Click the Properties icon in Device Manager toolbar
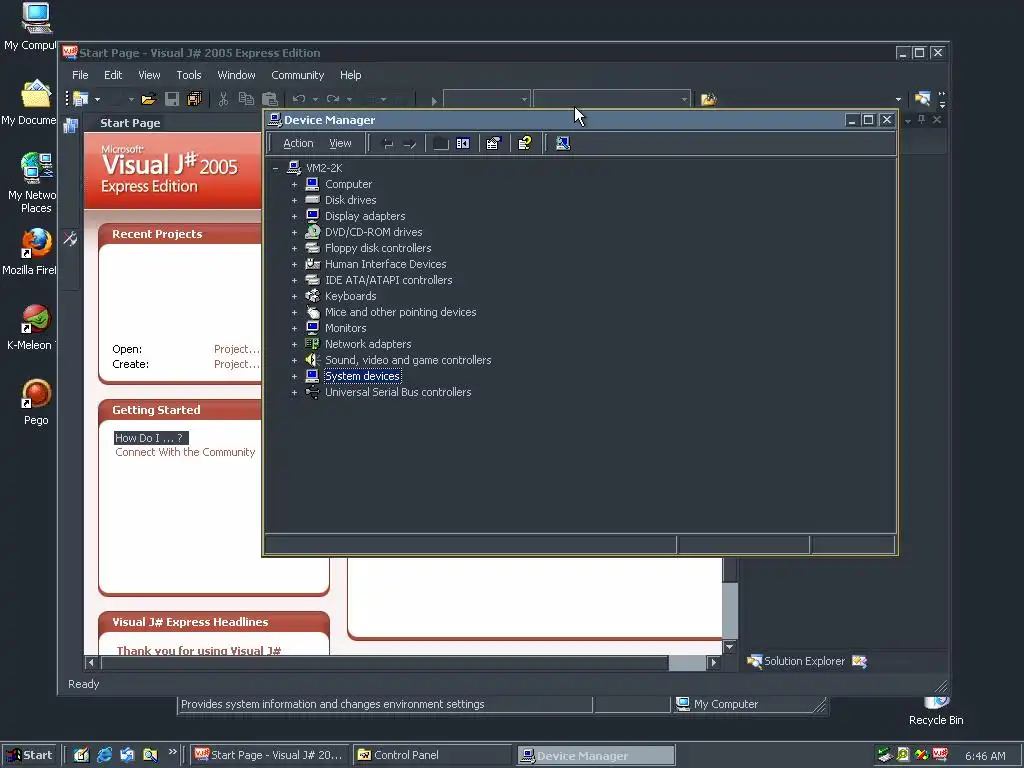Image resolution: width=1024 pixels, height=768 pixels. click(494, 143)
